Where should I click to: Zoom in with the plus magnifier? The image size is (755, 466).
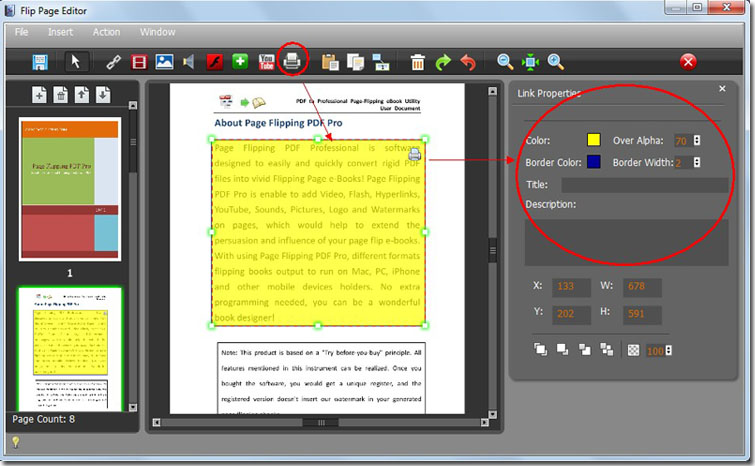click(x=555, y=62)
